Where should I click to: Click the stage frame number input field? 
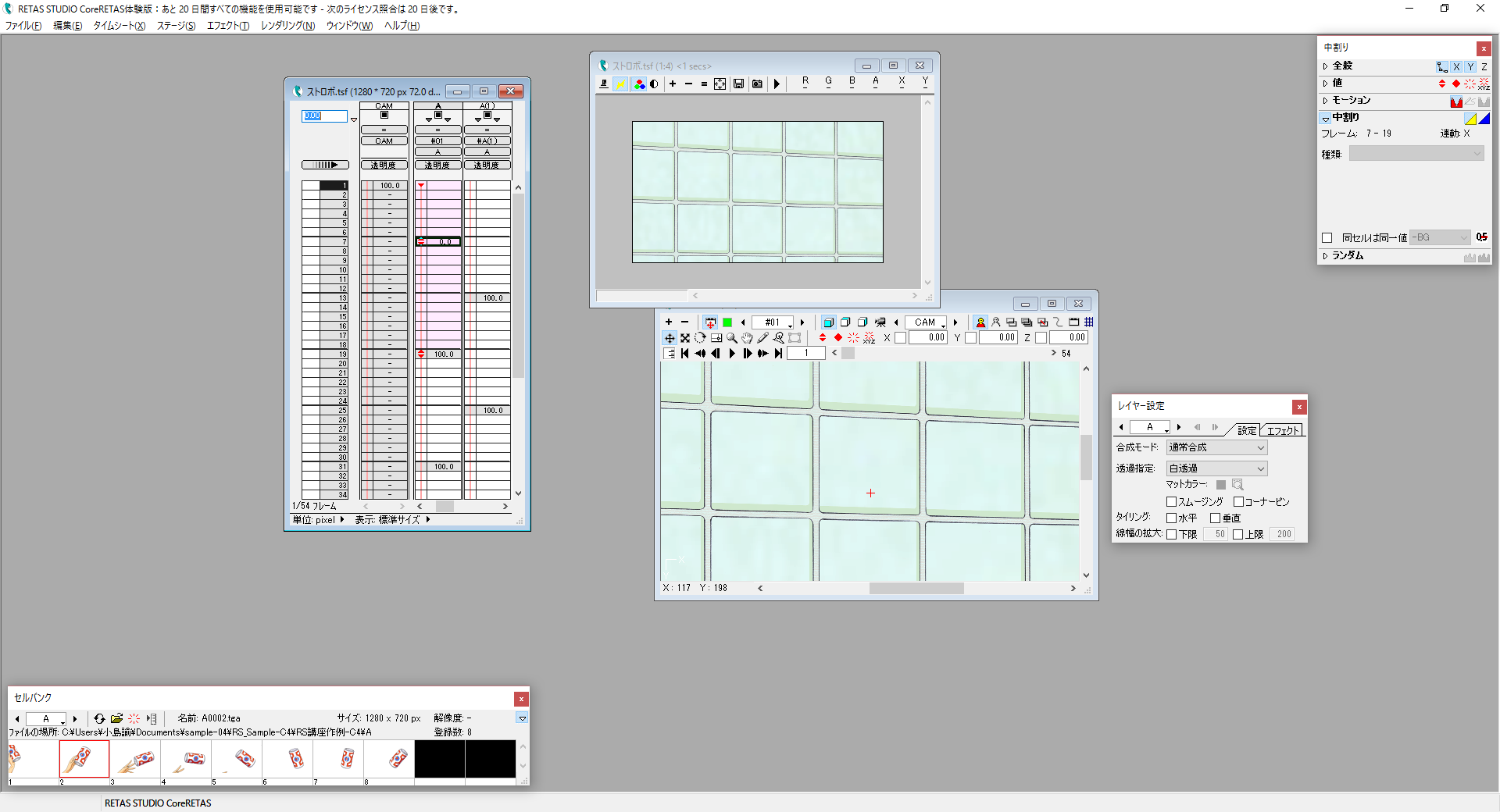(x=806, y=354)
